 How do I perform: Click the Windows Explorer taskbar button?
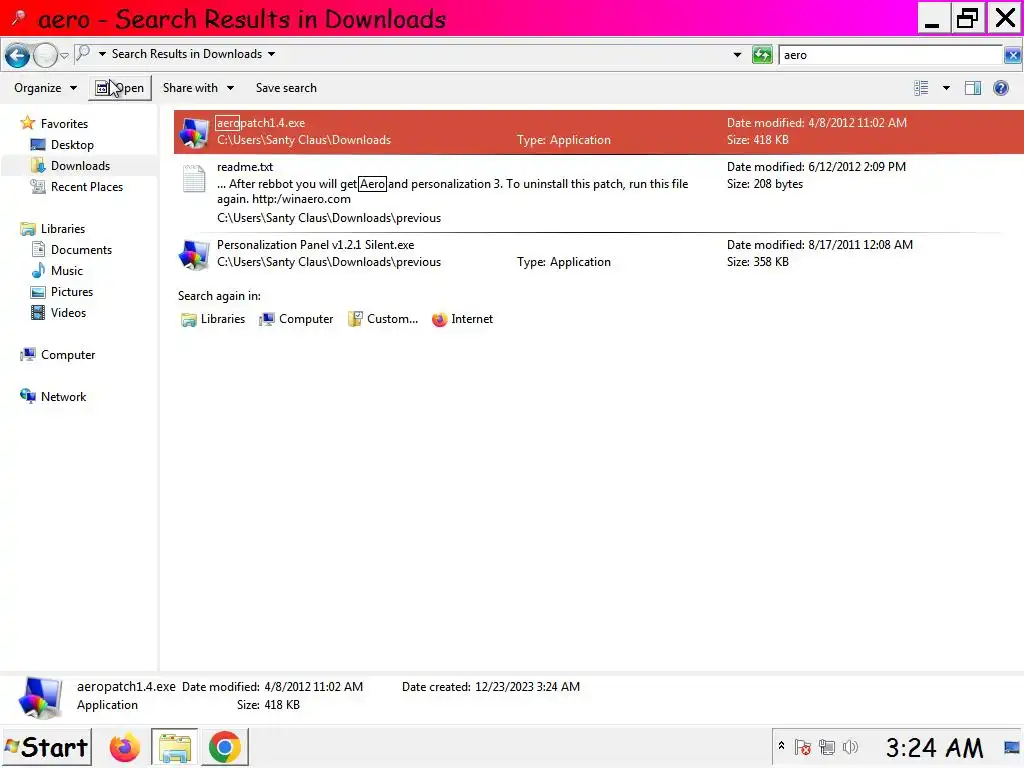(174, 748)
